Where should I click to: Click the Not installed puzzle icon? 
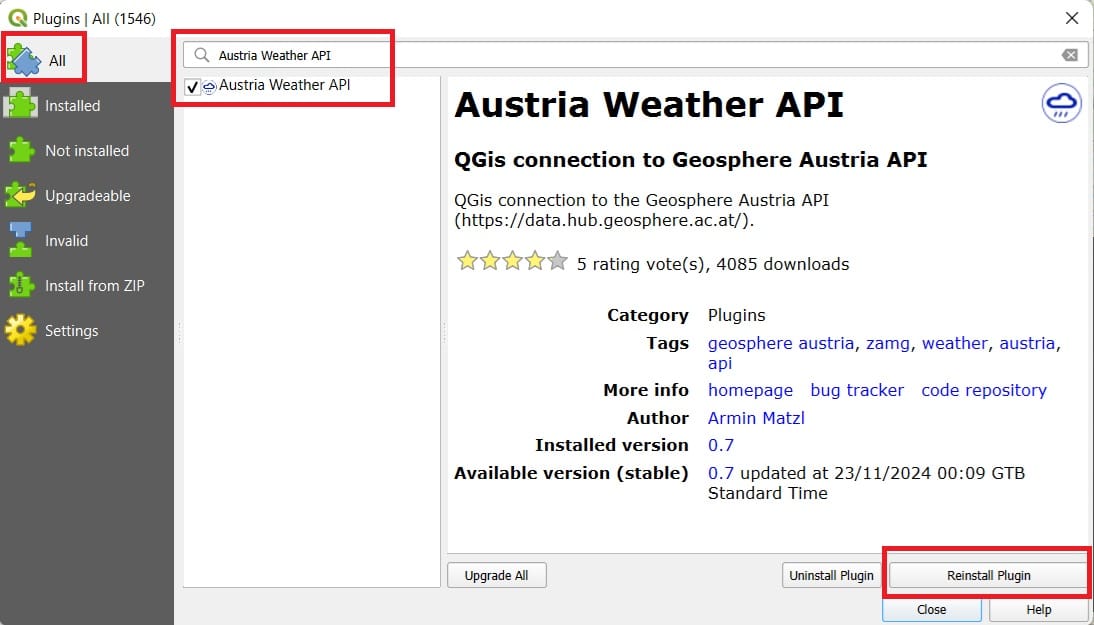21,151
